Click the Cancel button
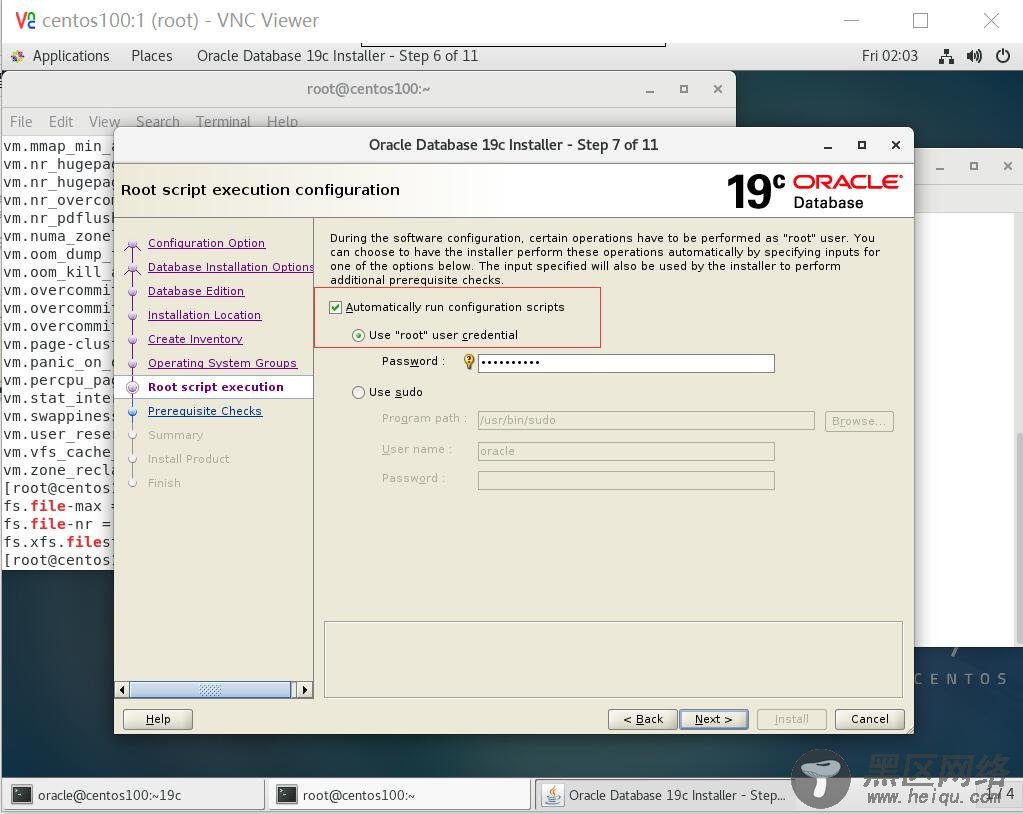Viewport: 1023px width, 814px height. (870, 719)
